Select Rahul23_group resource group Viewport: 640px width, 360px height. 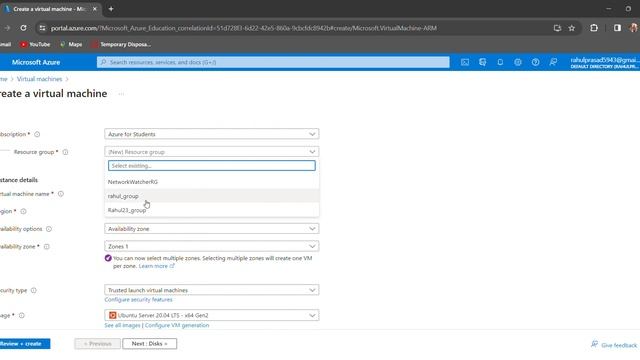(x=211, y=210)
